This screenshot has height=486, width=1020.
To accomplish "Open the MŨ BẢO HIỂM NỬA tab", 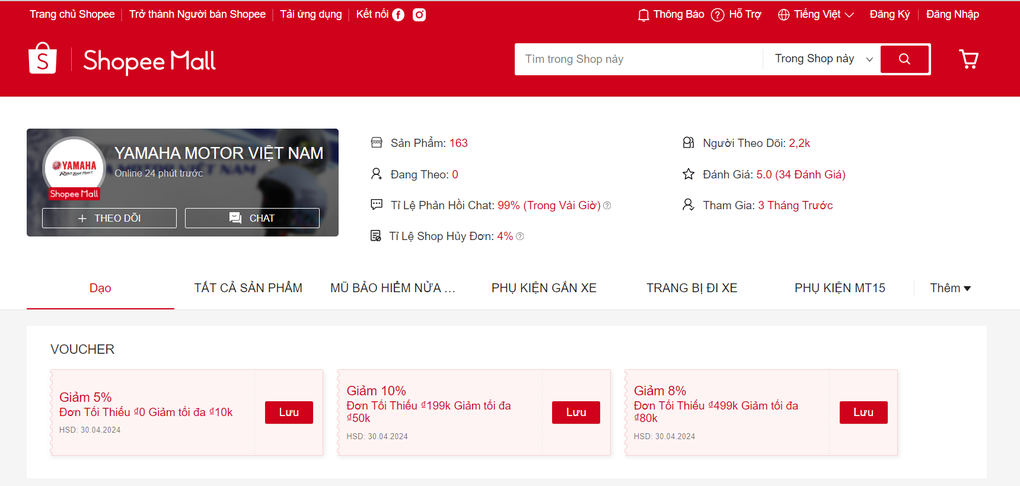I will (x=393, y=288).
